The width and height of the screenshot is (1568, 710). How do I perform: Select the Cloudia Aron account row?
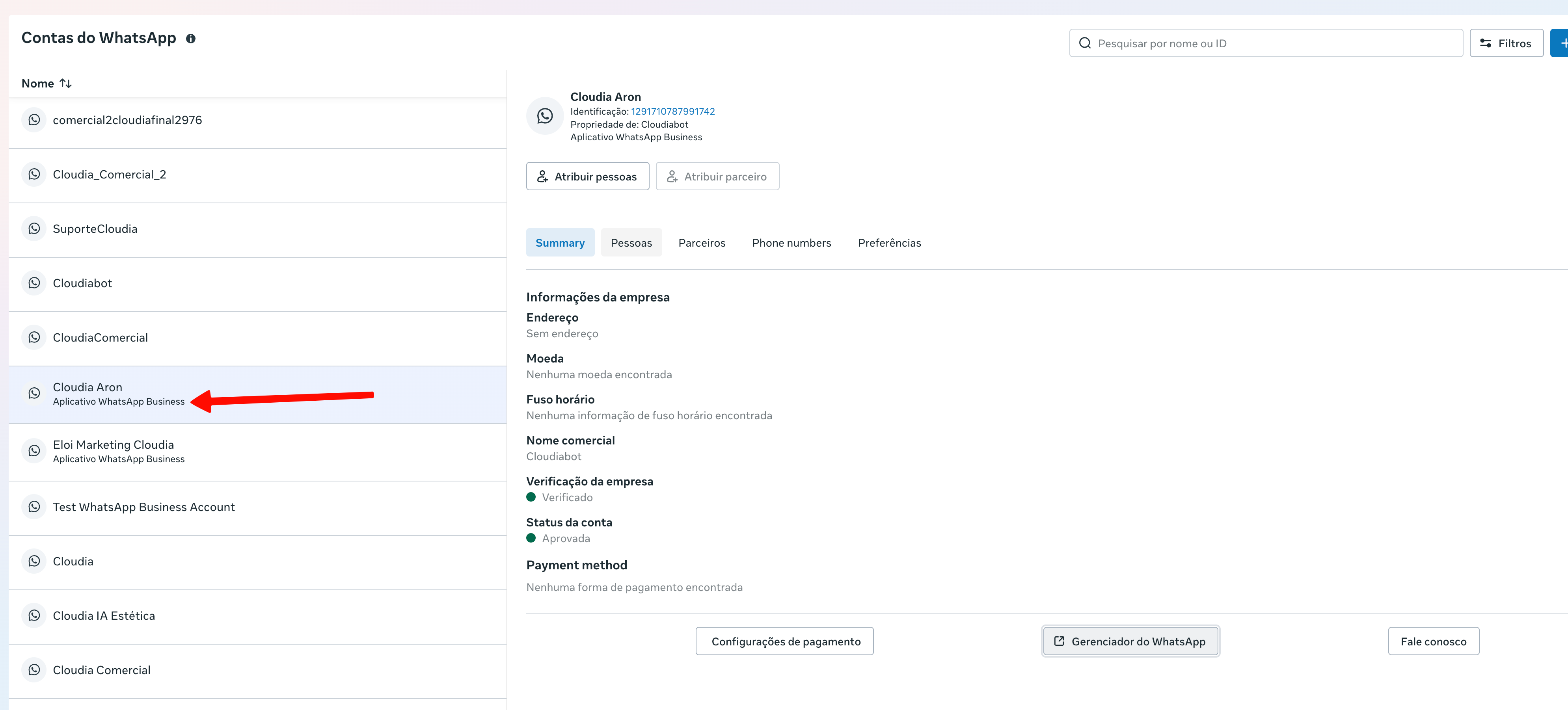click(257, 395)
